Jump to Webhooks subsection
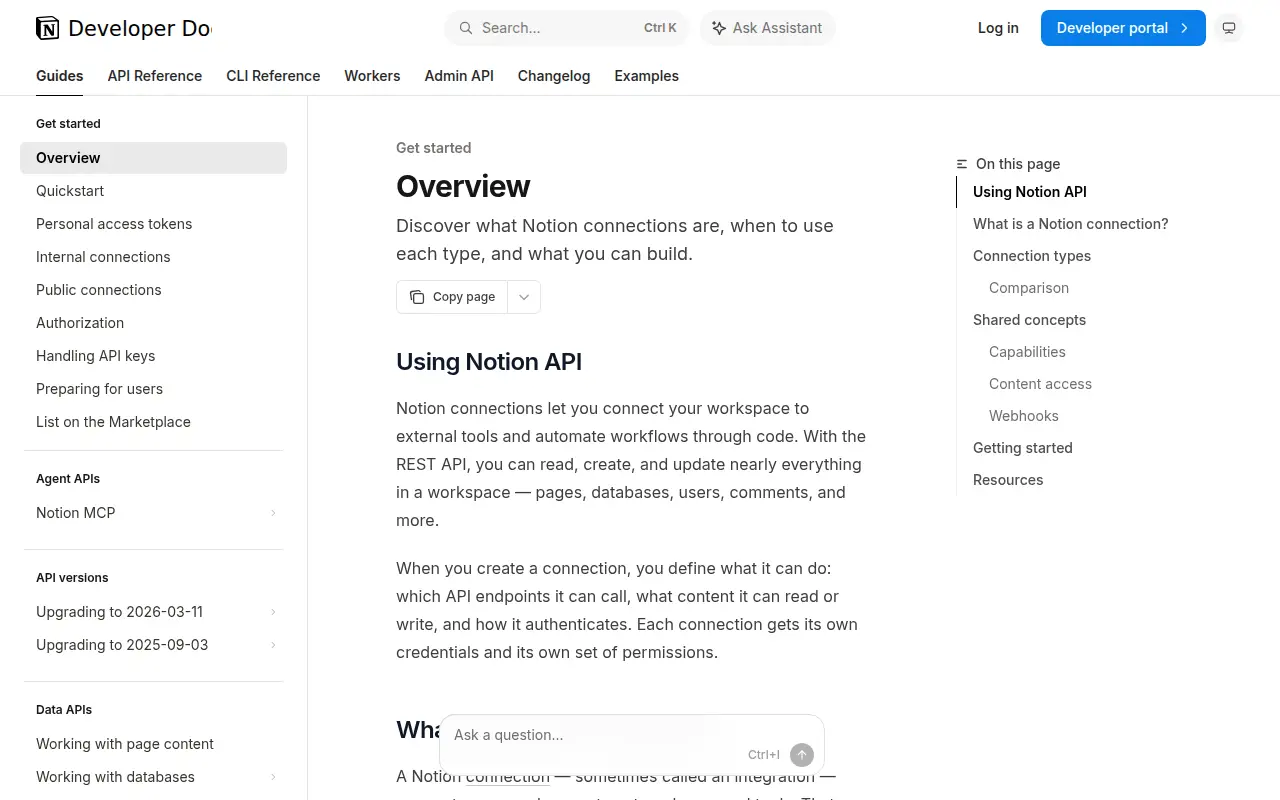The image size is (1280, 800). 1023,416
